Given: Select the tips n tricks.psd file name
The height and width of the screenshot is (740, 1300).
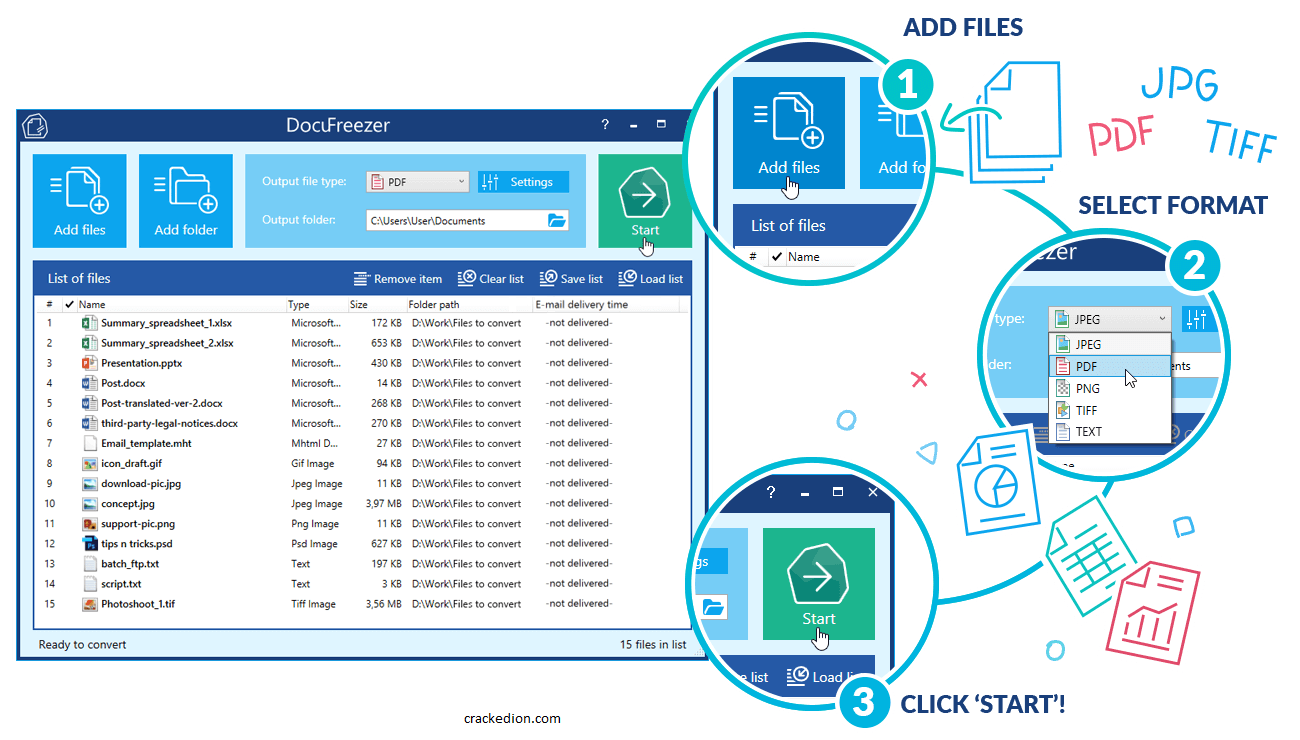Looking at the screenshot, I should 137,543.
